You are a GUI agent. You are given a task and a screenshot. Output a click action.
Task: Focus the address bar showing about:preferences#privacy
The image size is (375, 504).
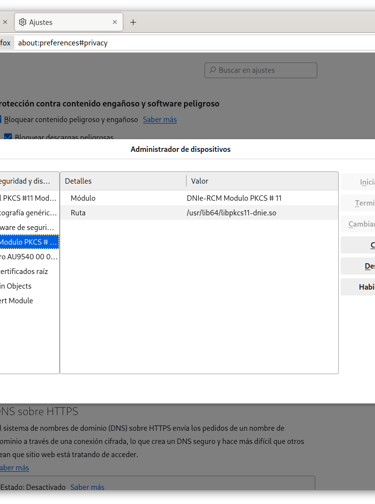[x=195, y=43]
